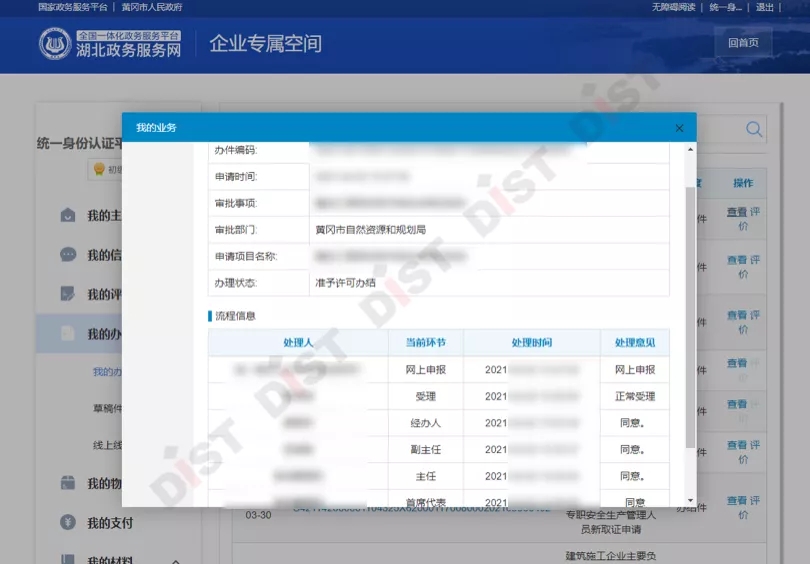The image size is (810, 564).
Task: Open 黄冈市人民政府 link
Action: click(x=152, y=7)
